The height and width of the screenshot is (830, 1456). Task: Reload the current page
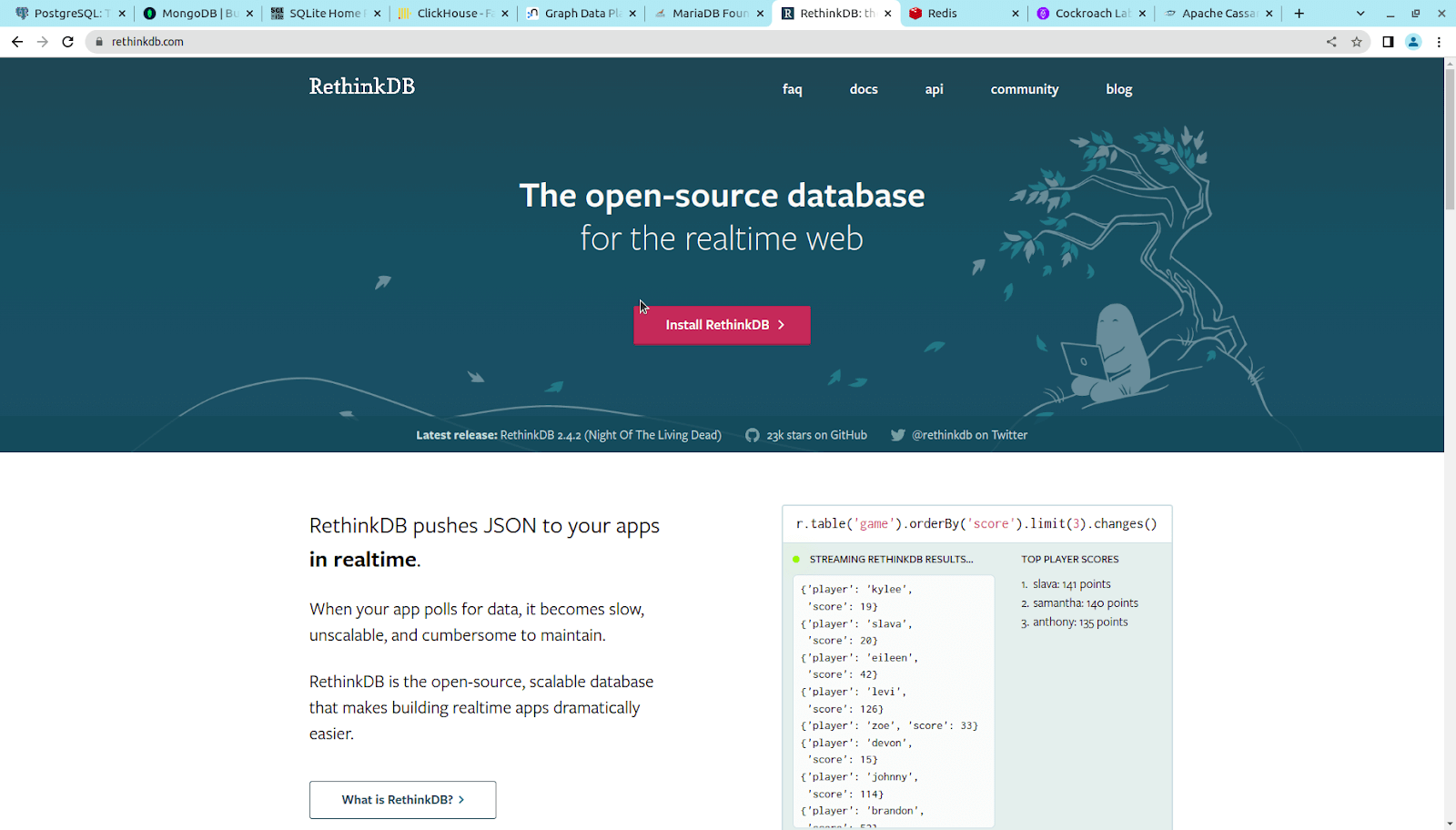point(68,41)
